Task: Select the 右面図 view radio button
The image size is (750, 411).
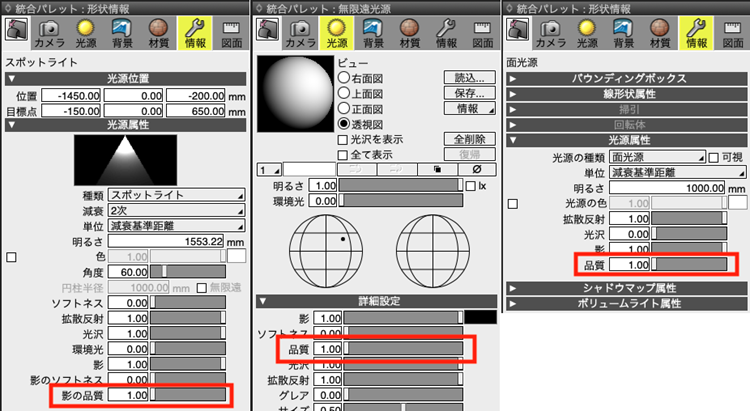Action: (344, 76)
